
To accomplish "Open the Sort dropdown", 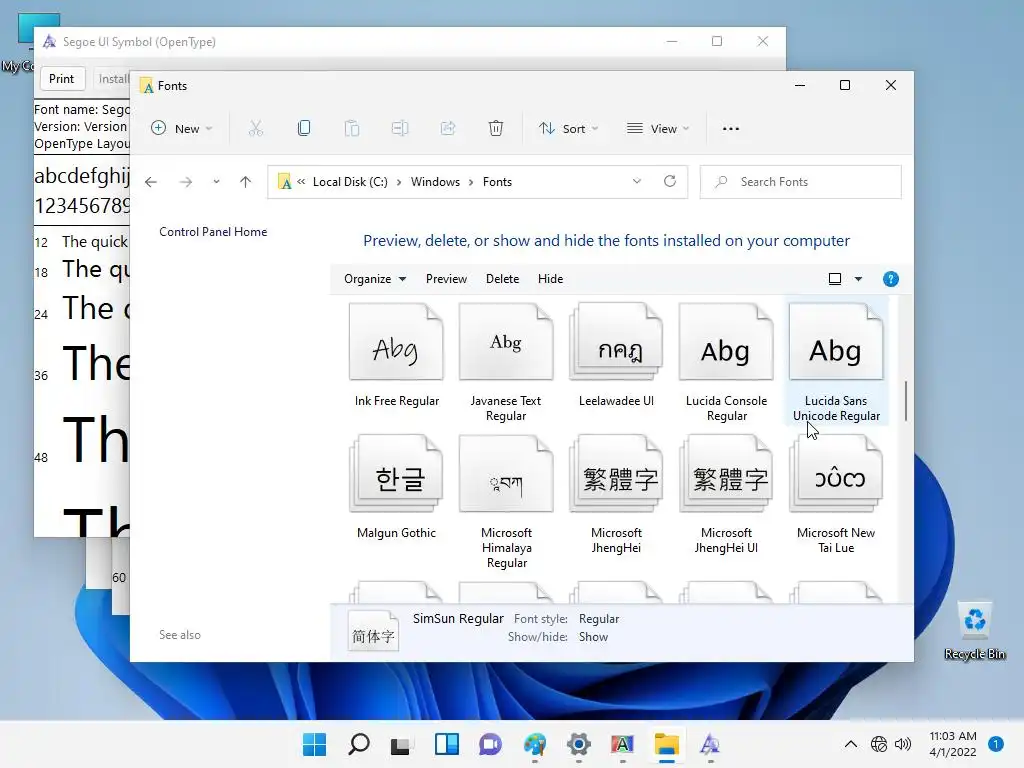I will (x=568, y=129).
